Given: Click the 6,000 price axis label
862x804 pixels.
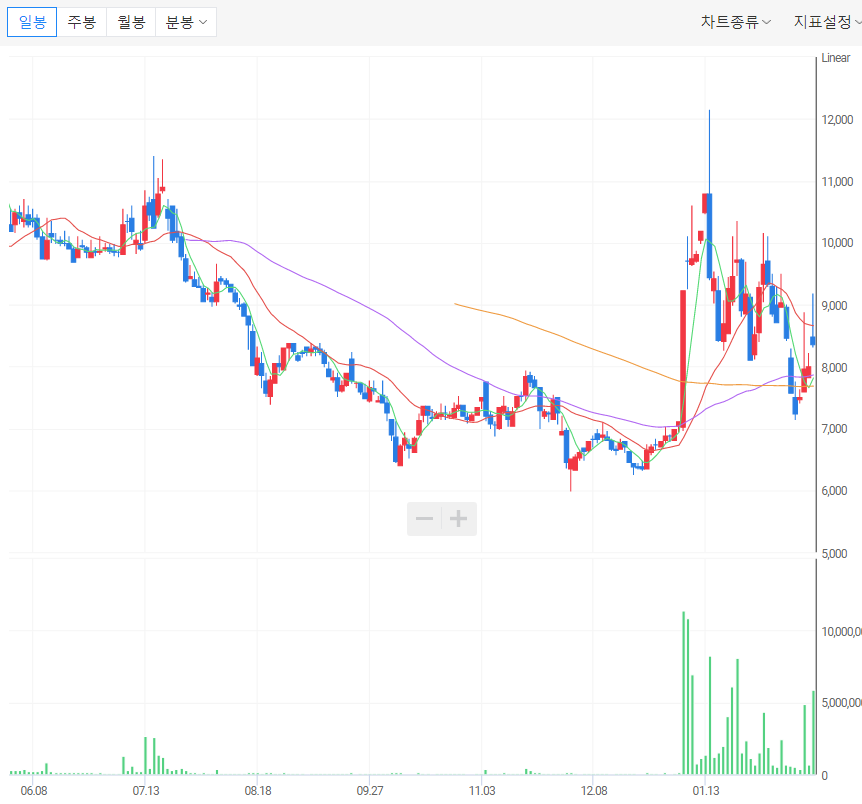Looking at the screenshot, I should click(x=835, y=491).
